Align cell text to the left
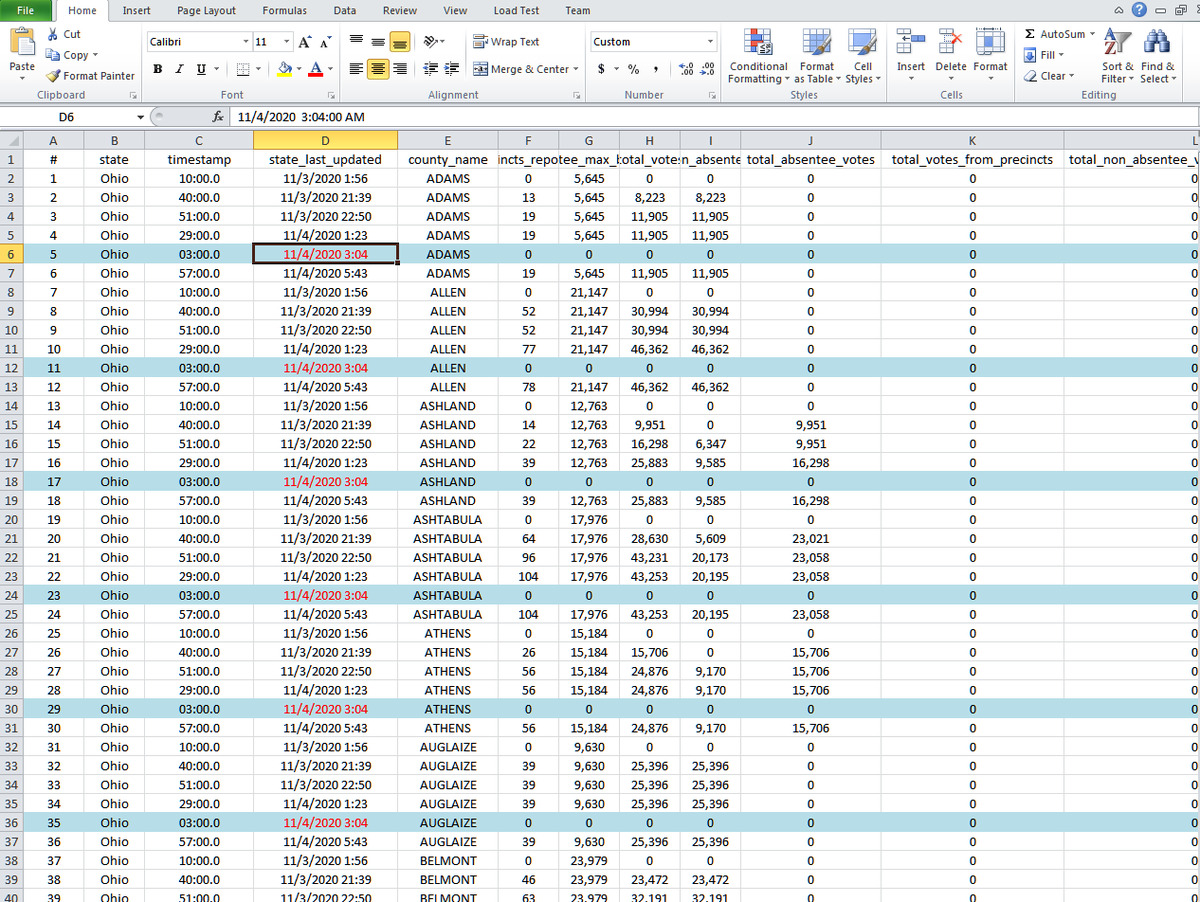The height and width of the screenshot is (902, 1200). (x=355, y=69)
